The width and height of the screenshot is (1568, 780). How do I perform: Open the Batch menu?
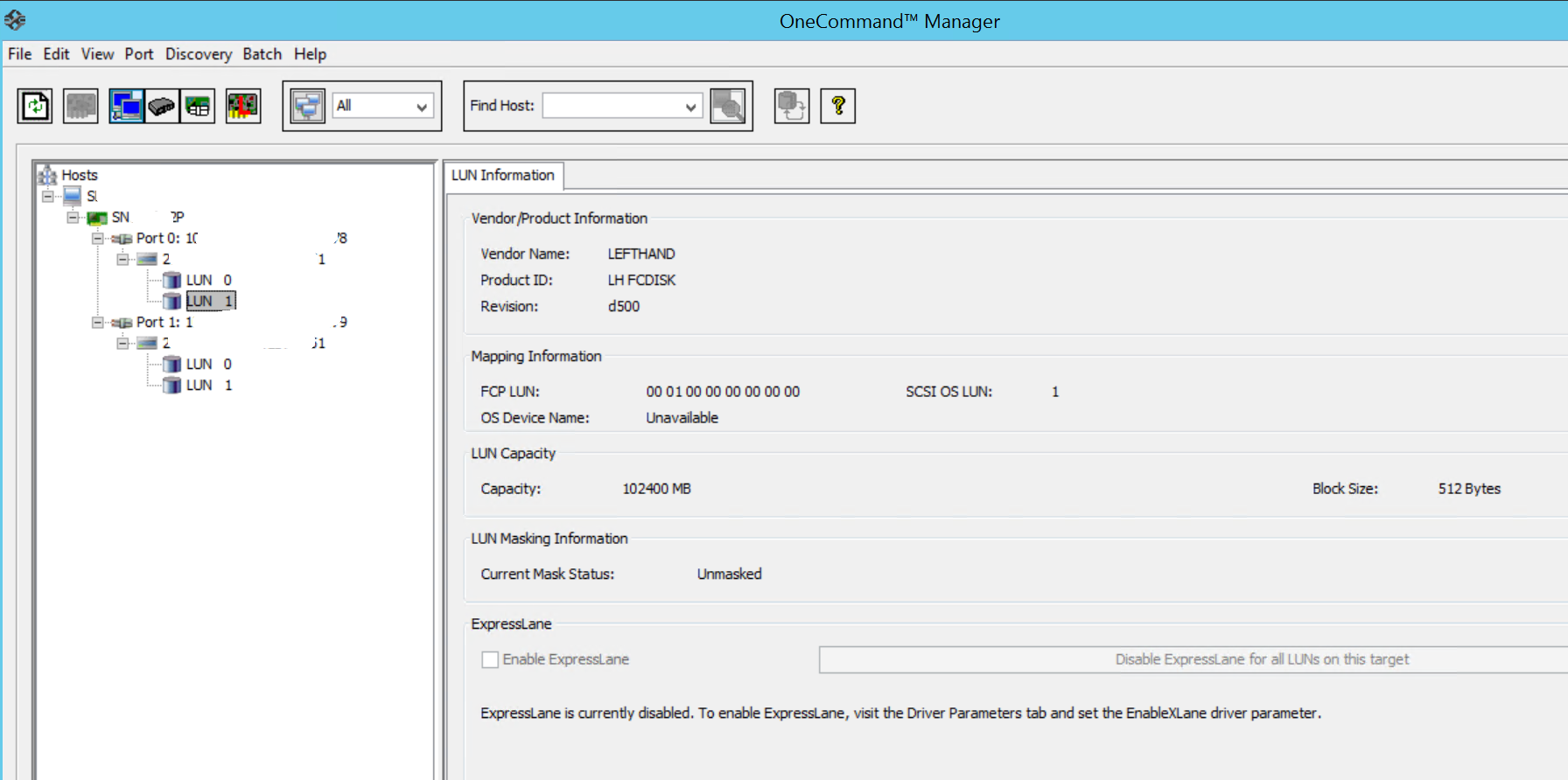point(262,54)
